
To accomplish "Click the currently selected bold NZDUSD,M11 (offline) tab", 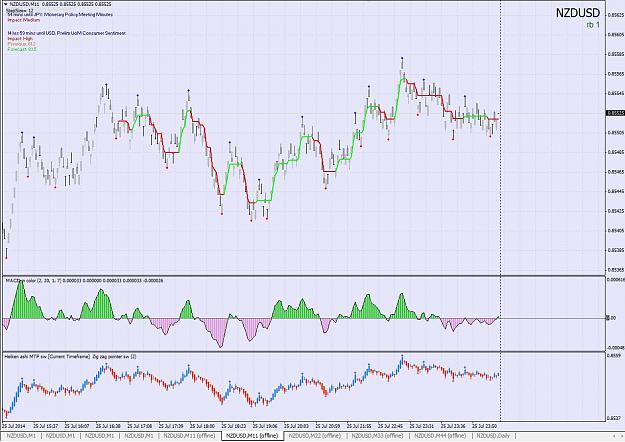I will pos(252,436).
